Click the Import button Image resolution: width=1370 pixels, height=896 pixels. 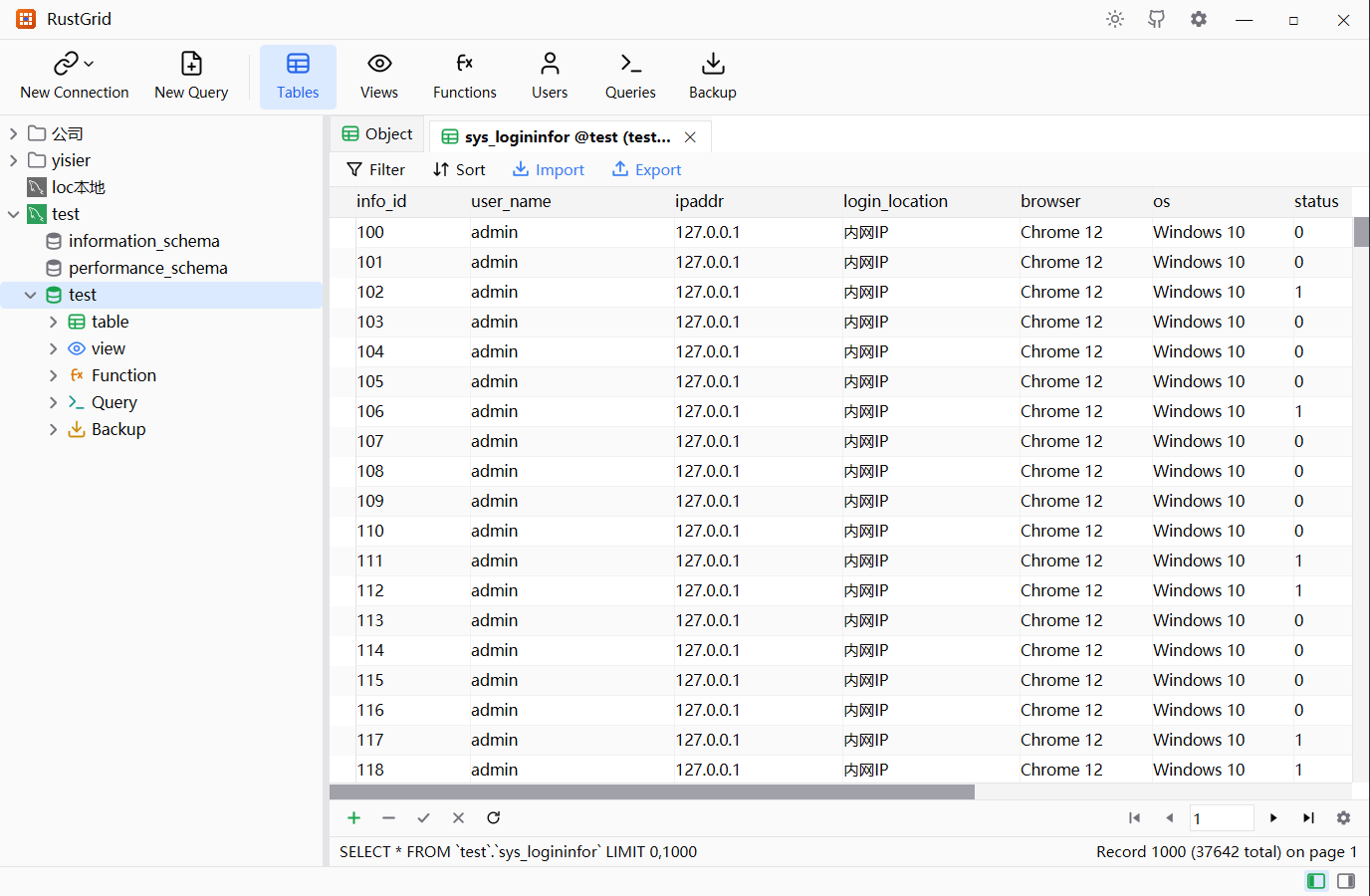549,169
